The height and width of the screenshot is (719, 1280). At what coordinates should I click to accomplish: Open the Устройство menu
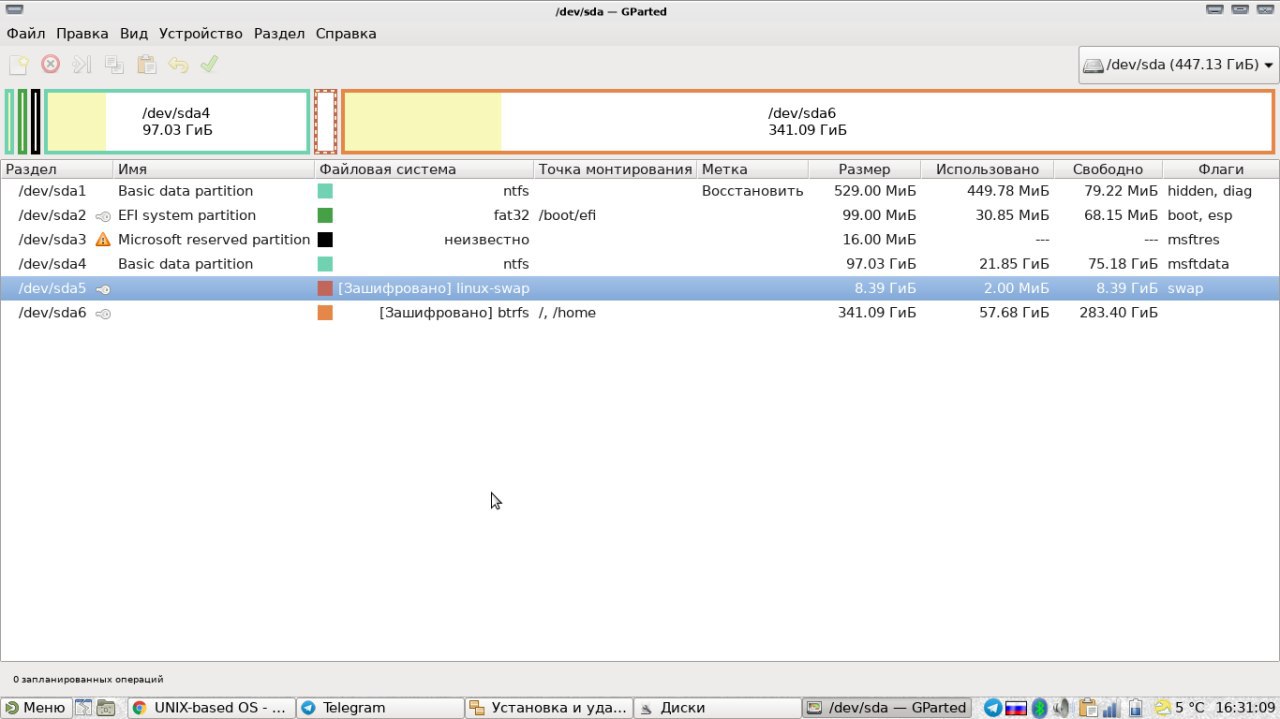click(x=201, y=33)
